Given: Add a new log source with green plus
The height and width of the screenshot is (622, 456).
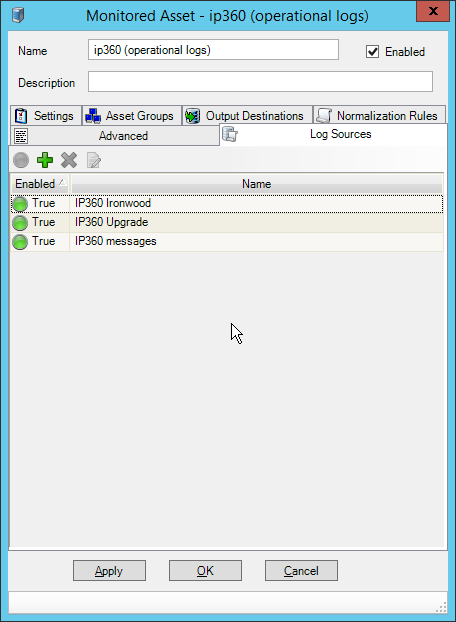Looking at the screenshot, I should coord(45,160).
